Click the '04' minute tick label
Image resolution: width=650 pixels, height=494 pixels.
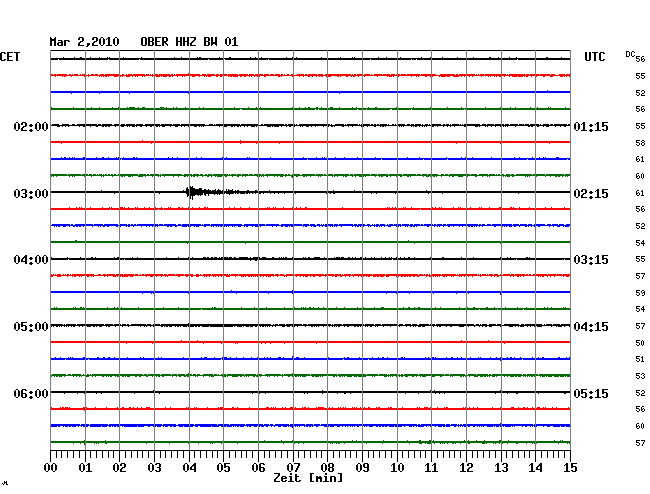(189, 468)
